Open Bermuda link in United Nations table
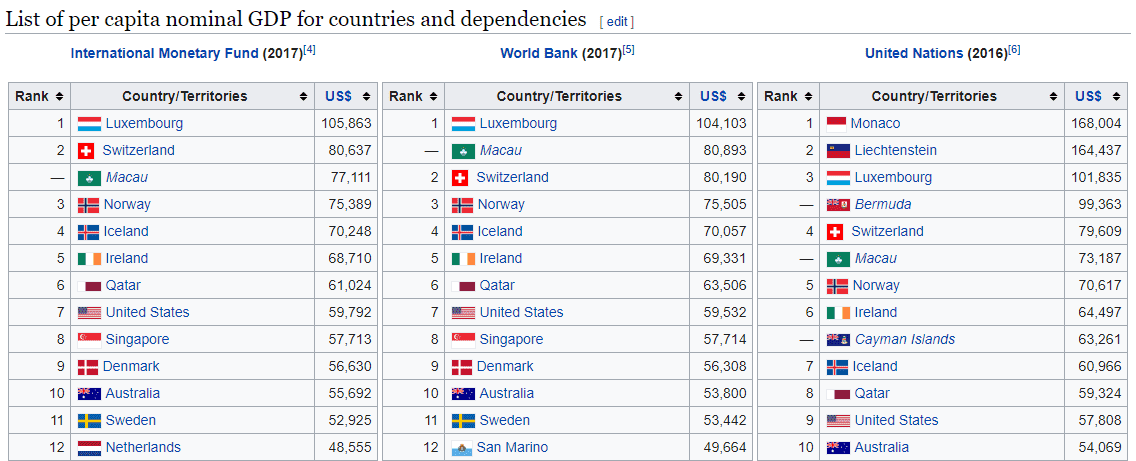The height and width of the screenshot is (461, 1136). [x=883, y=205]
